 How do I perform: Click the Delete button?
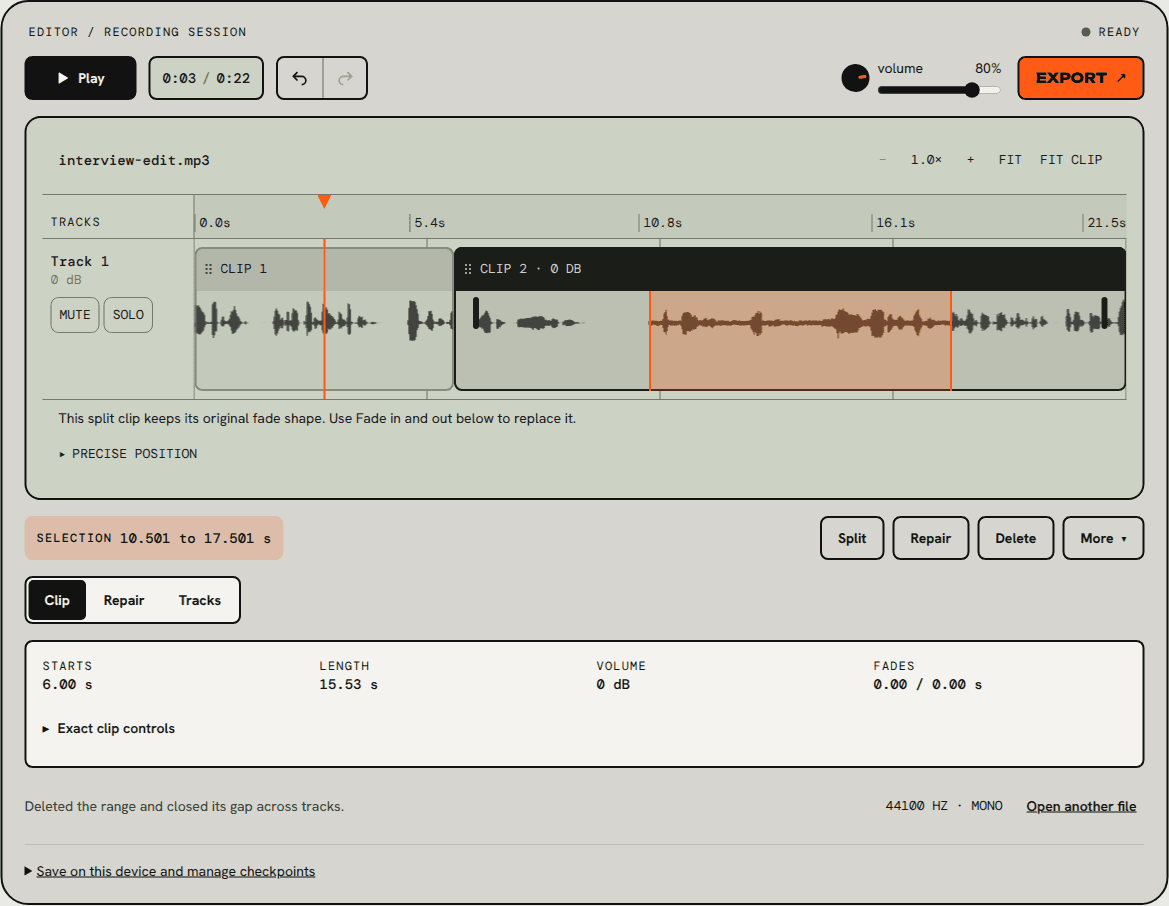point(1015,538)
